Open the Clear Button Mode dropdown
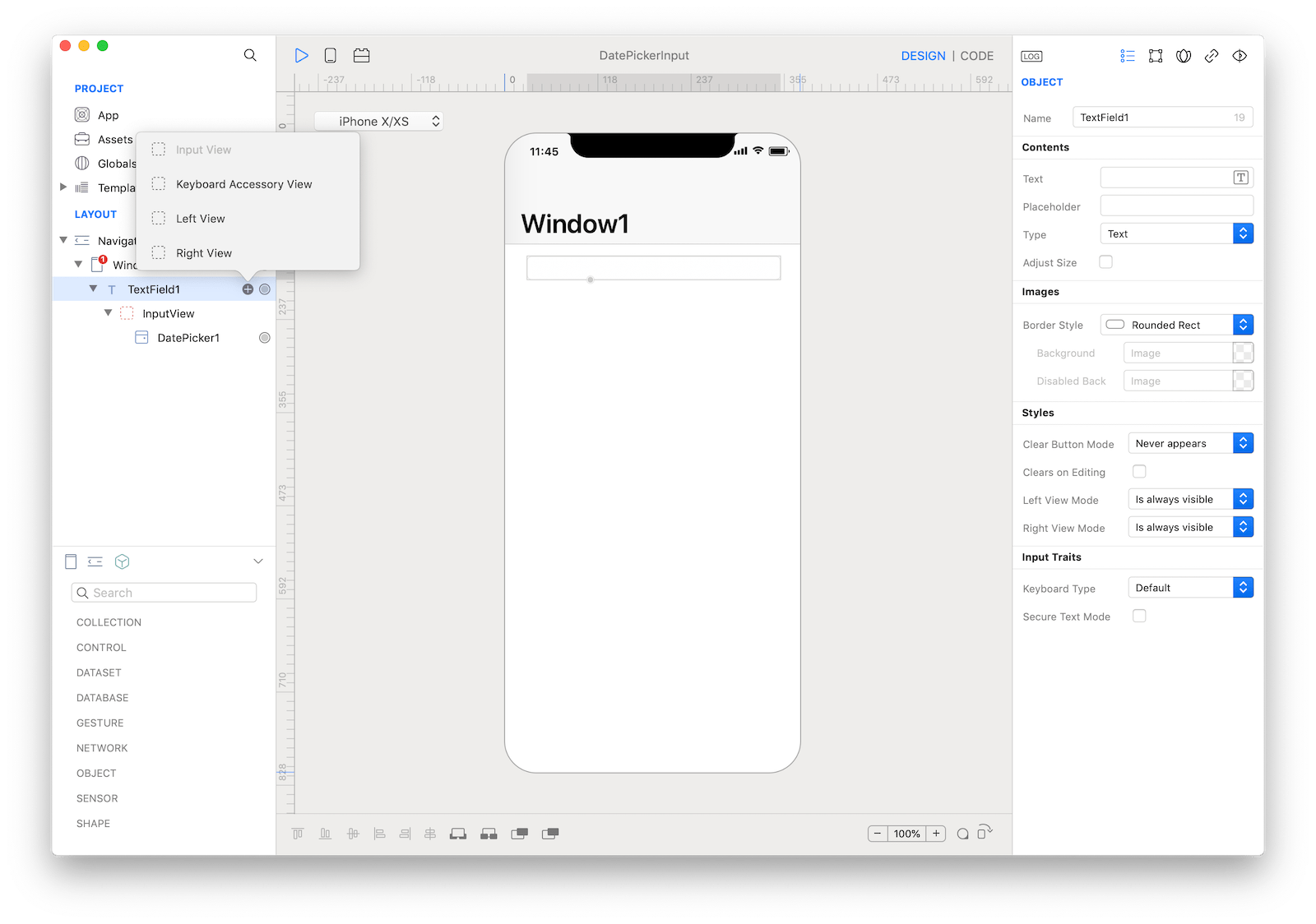The image size is (1316, 924). pyautogui.click(x=1190, y=443)
